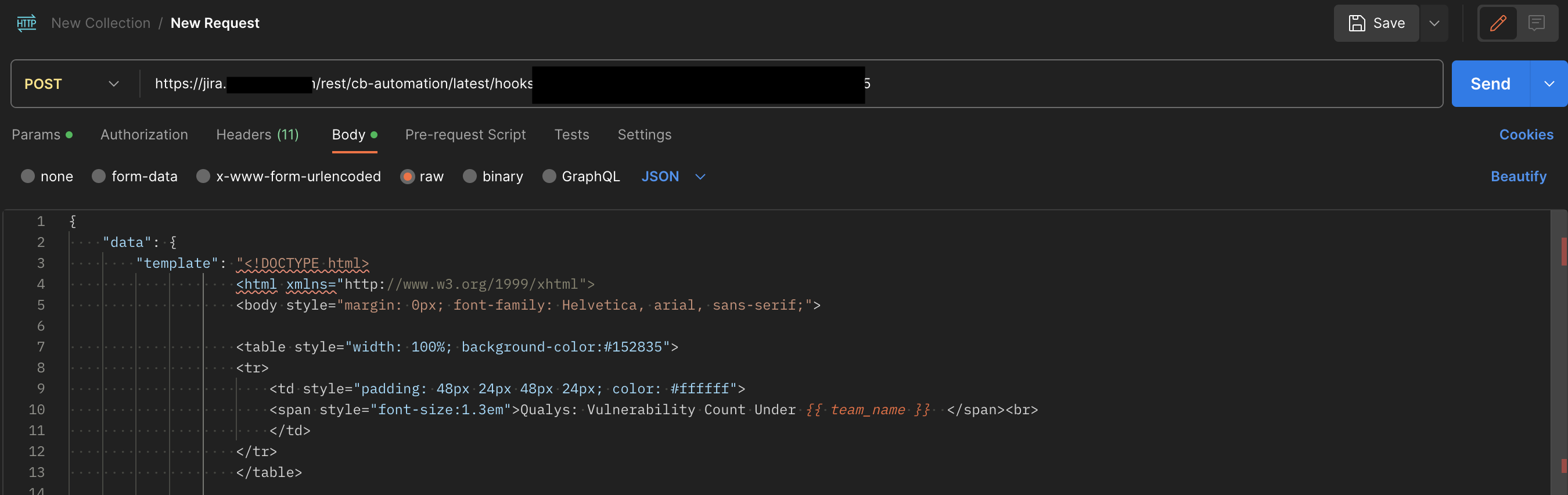This screenshot has width=1568, height=495.
Task: Expand the Save options dropdown arrow
Action: tap(1434, 23)
